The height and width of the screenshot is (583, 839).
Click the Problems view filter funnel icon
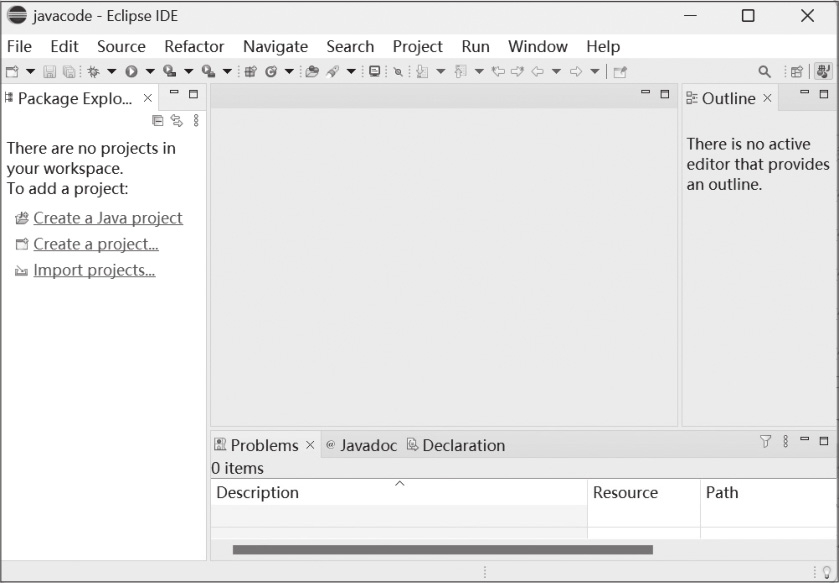[765, 441]
